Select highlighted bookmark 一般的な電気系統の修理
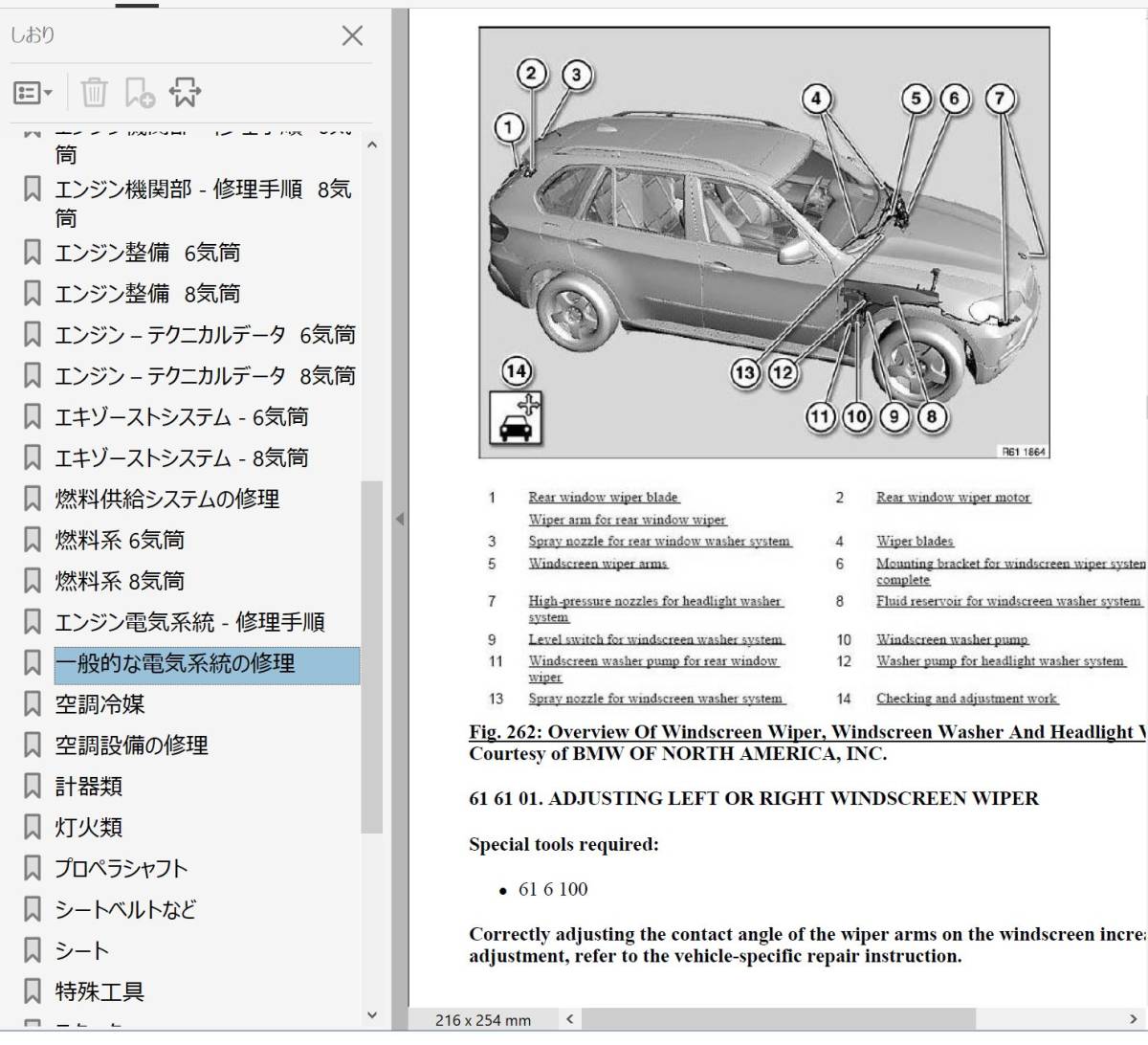 [x=207, y=665]
